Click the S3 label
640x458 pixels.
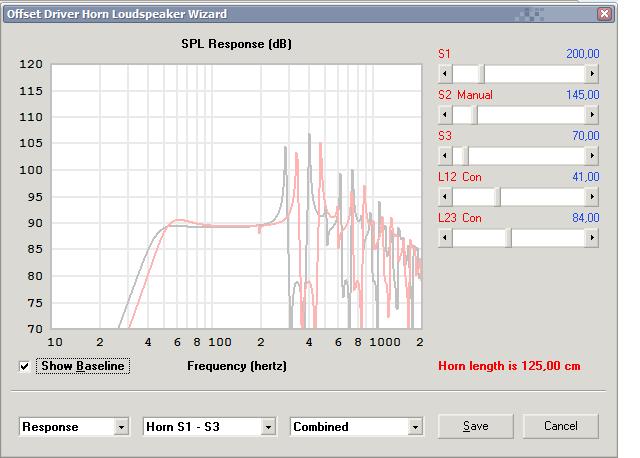444,136
